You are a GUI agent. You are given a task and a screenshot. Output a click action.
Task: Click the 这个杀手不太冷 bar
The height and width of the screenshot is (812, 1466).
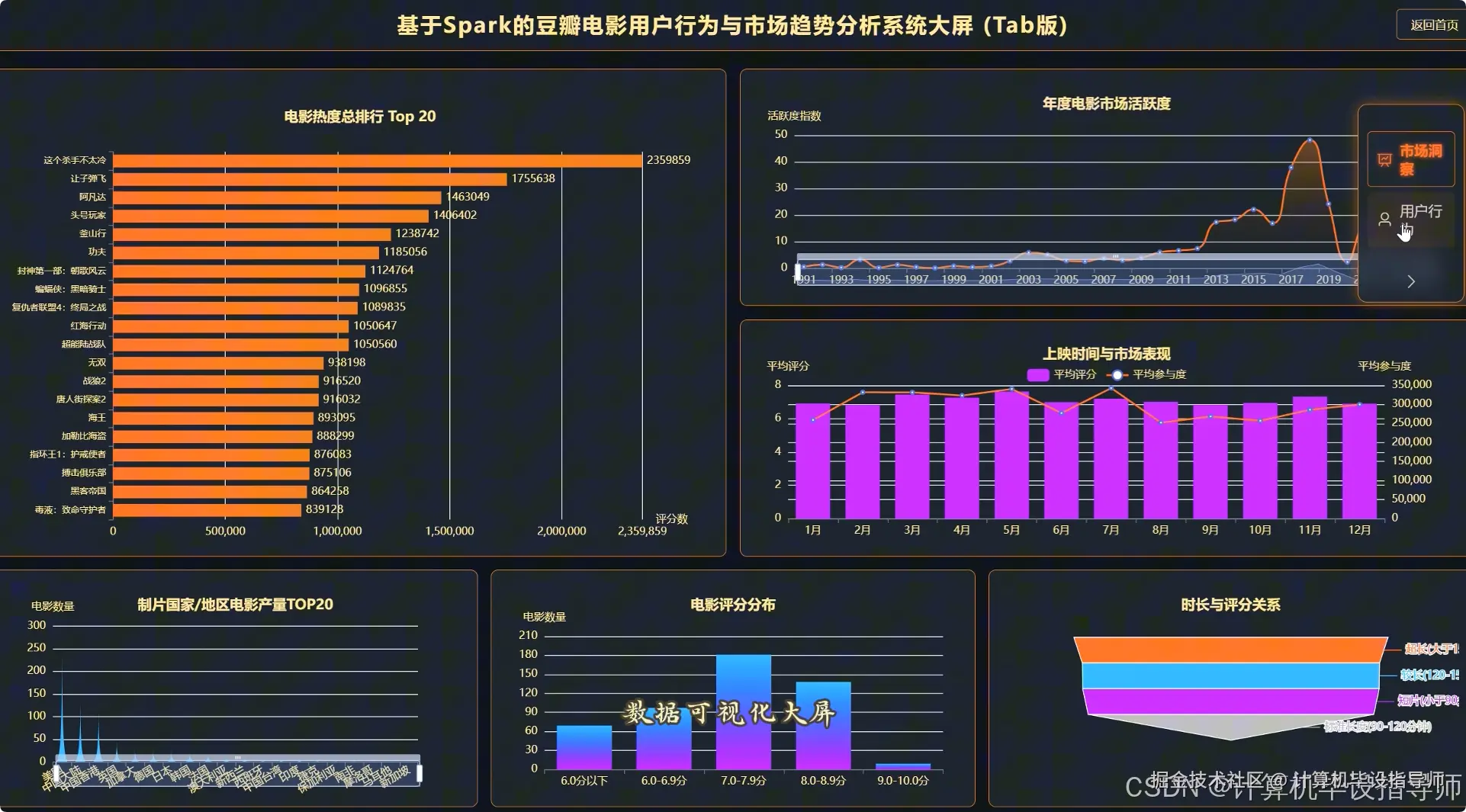(378, 160)
